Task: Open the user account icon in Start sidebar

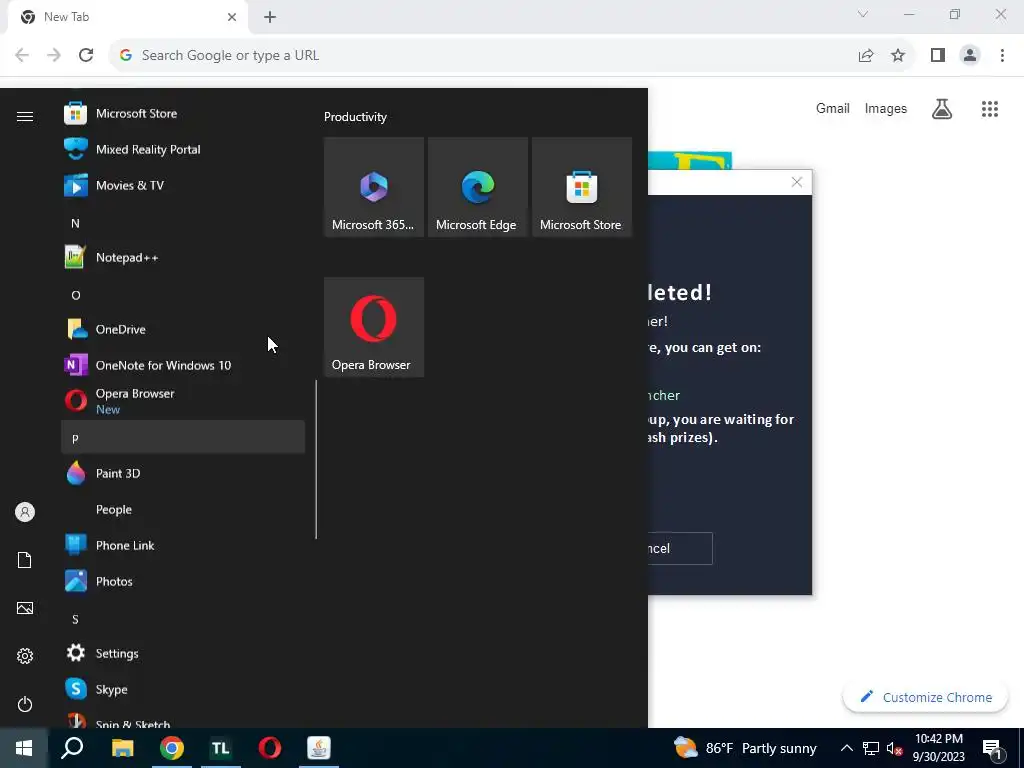Action: [25, 512]
